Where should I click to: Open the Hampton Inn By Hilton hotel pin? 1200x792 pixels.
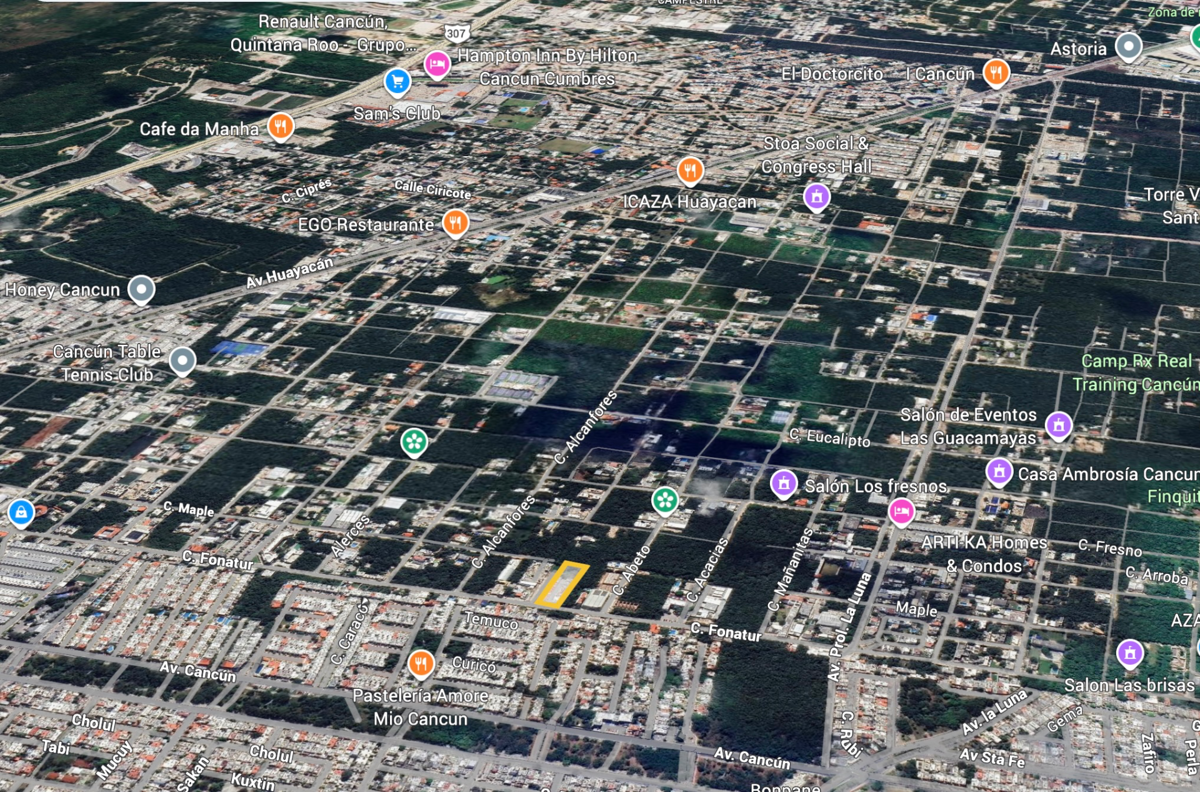437,64
